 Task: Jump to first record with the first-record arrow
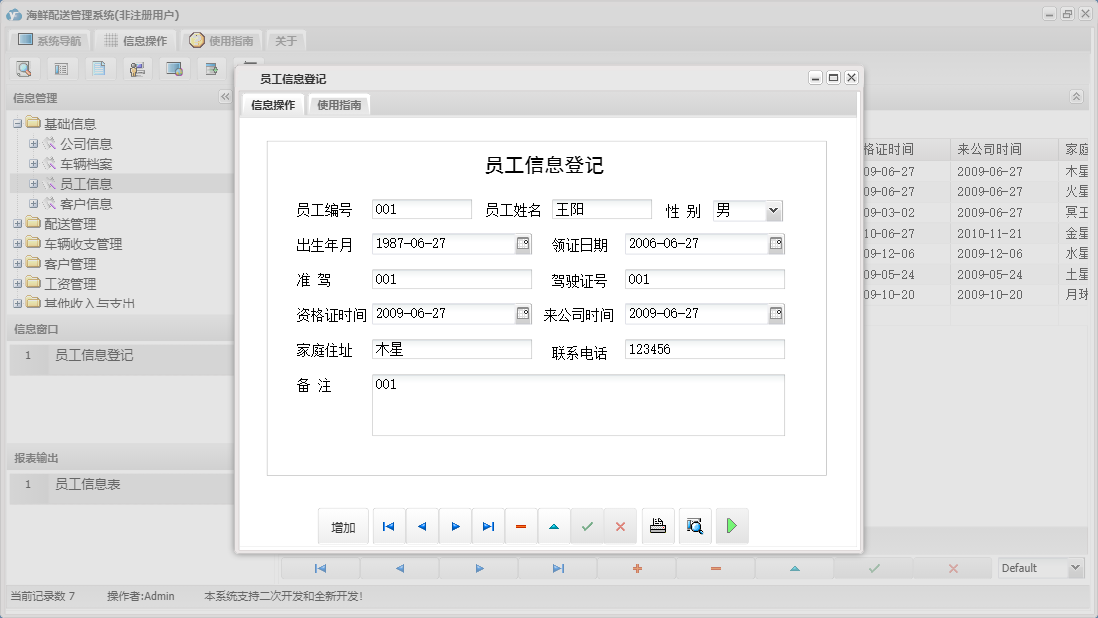(388, 525)
